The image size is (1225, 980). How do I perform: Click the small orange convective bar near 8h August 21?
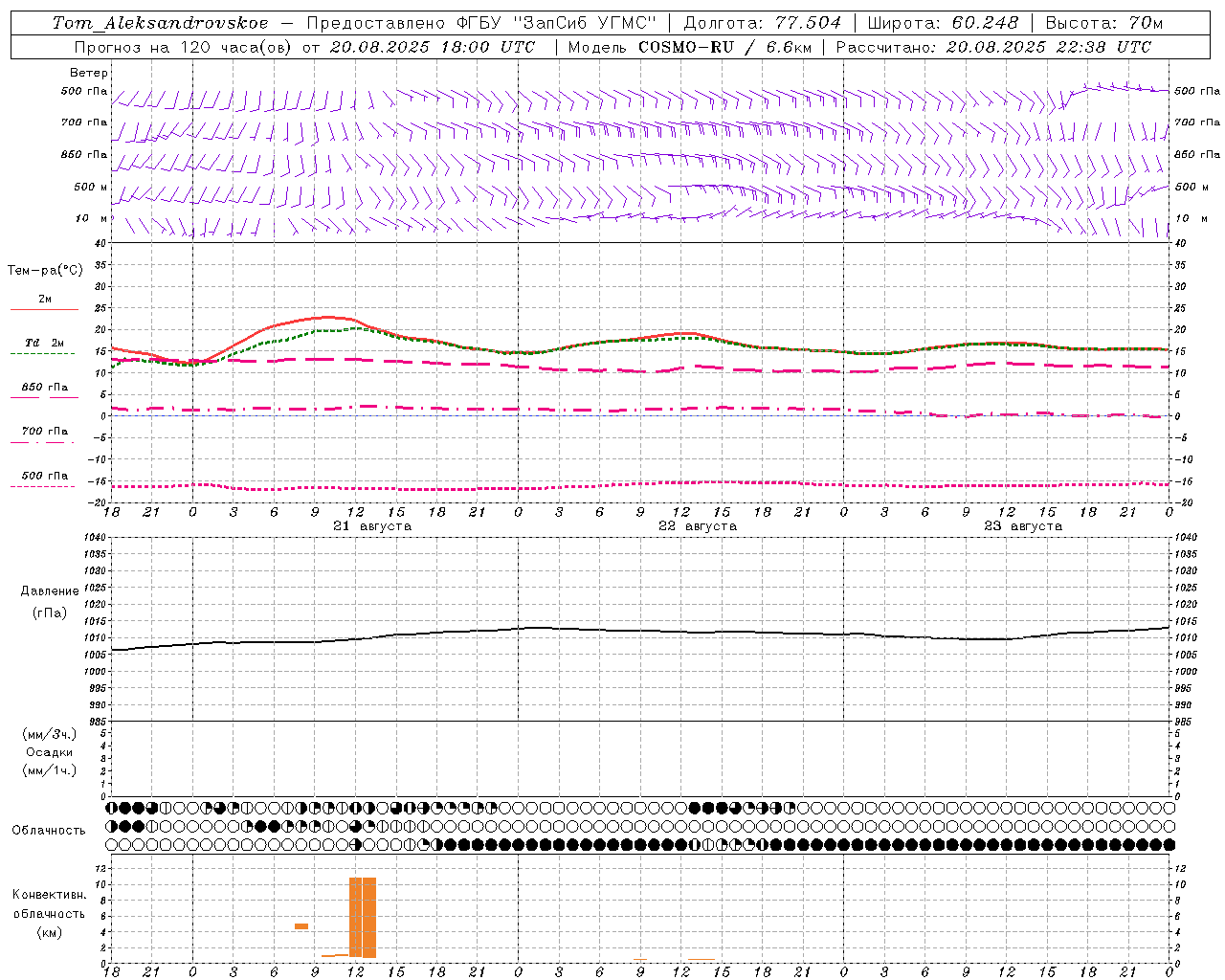pyautogui.click(x=301, y=925)
